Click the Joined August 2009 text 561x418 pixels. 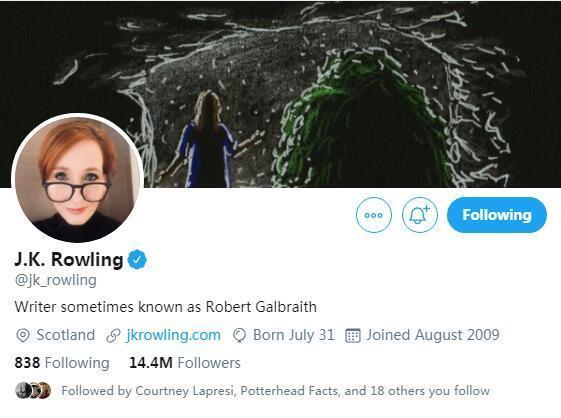[x=433, y=335]
